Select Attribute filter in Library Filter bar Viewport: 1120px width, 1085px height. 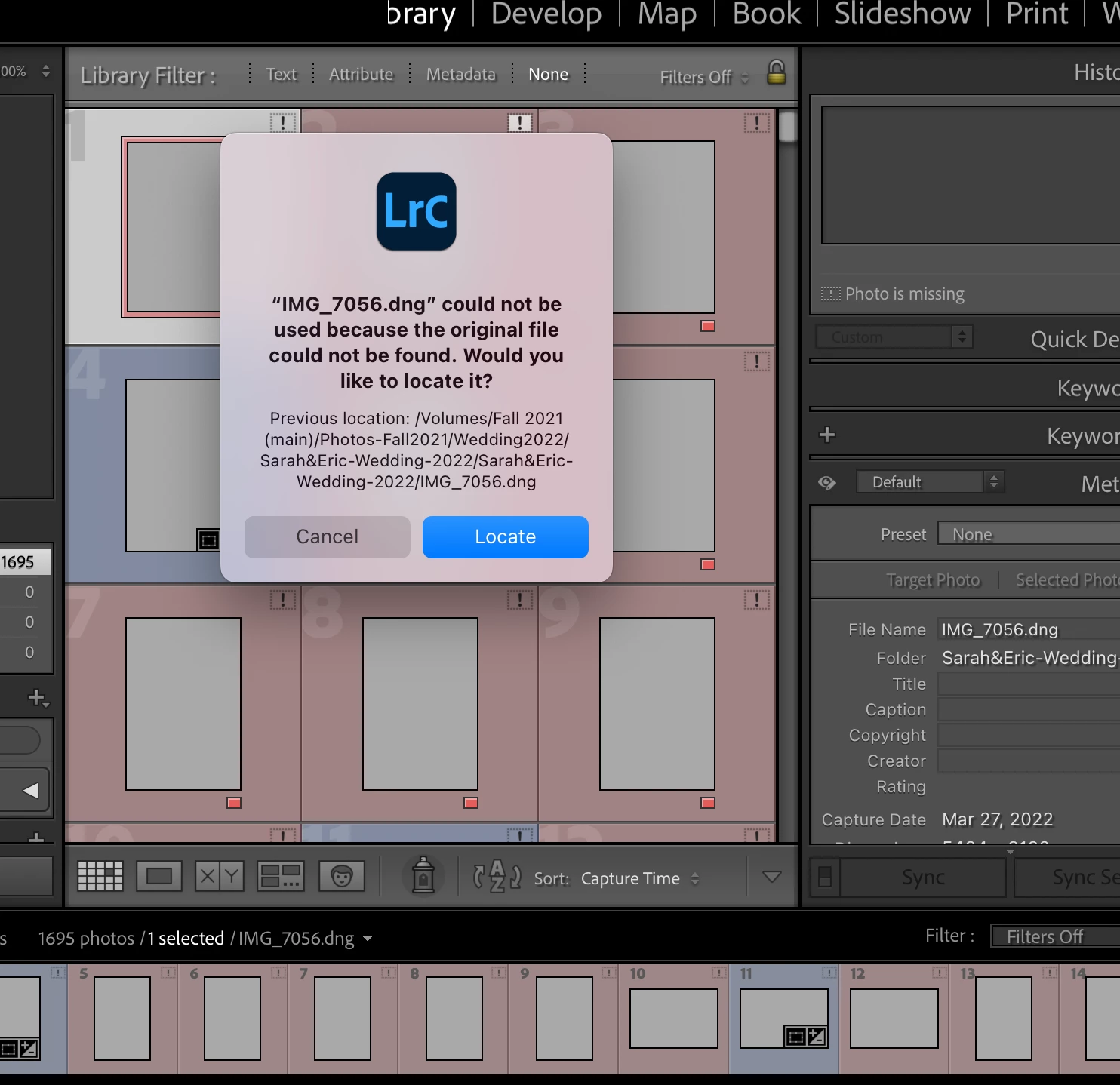[361, 74]
